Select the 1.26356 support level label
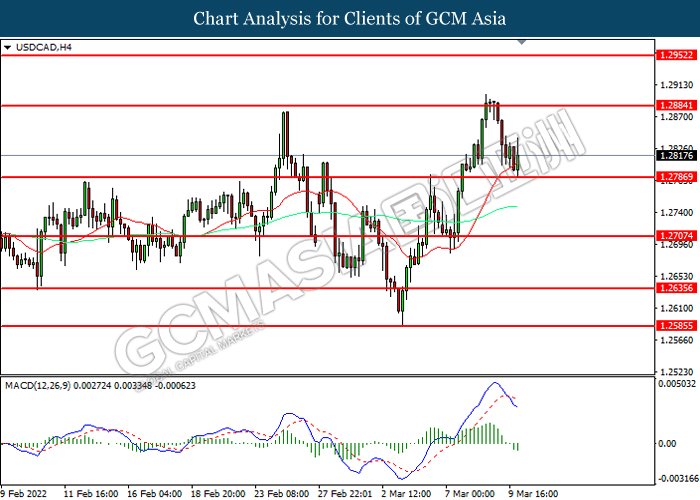This screenshot has height=500, width=700. (x=677, y=288)
